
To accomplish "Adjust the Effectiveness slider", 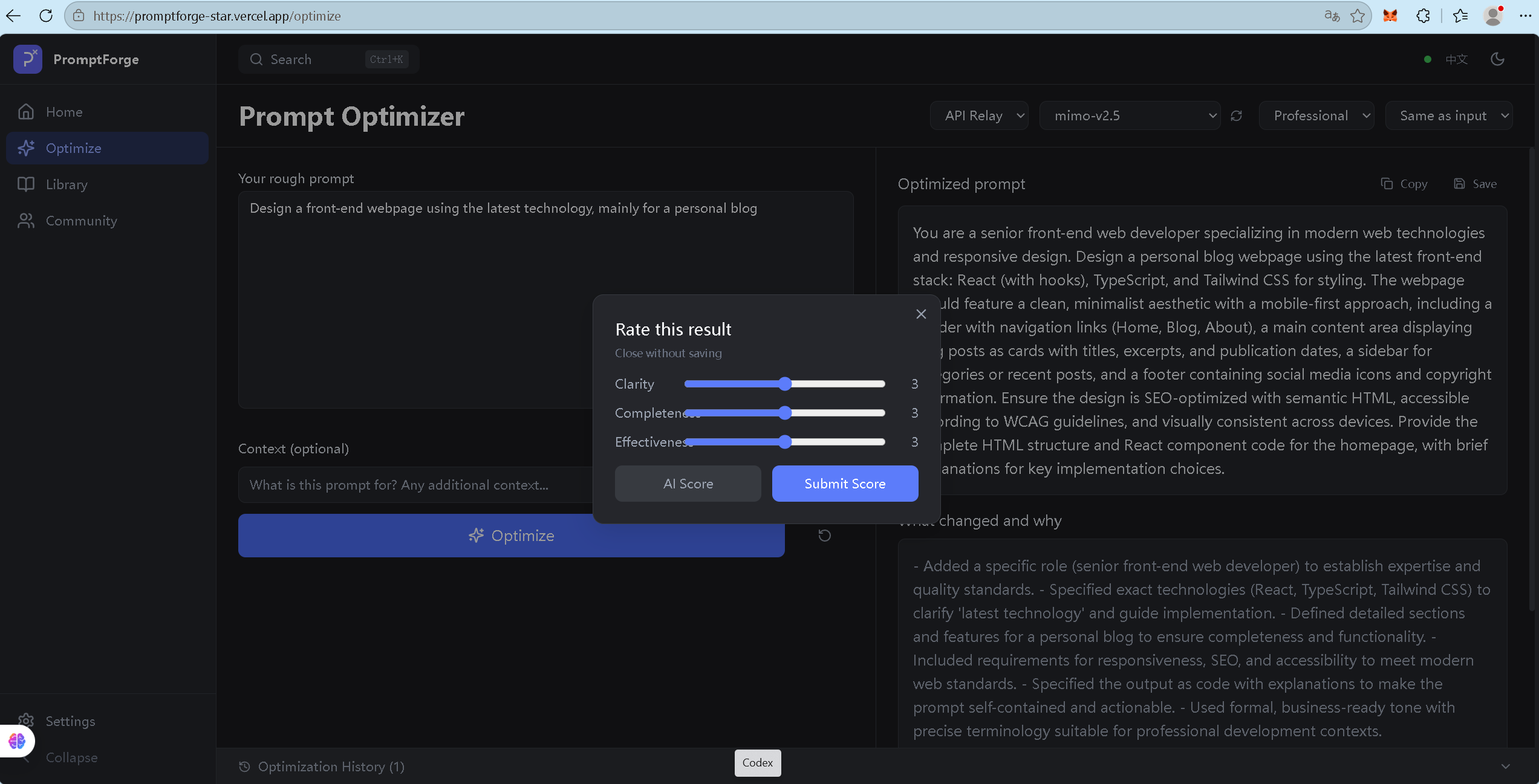I will pyautogui.click(x=784, y=442).
